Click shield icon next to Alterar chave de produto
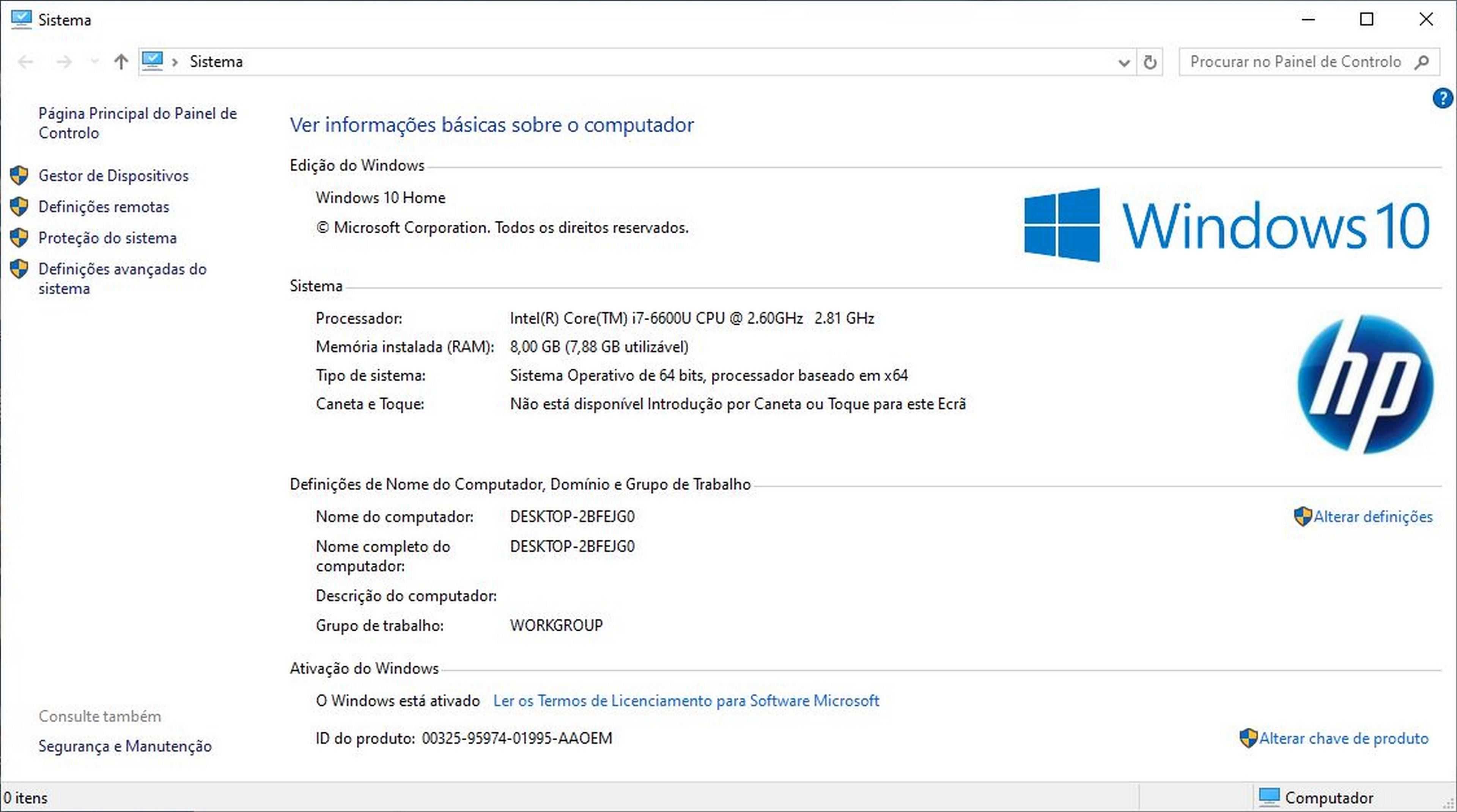The image size is (1457, 812). click(1248, 738)
